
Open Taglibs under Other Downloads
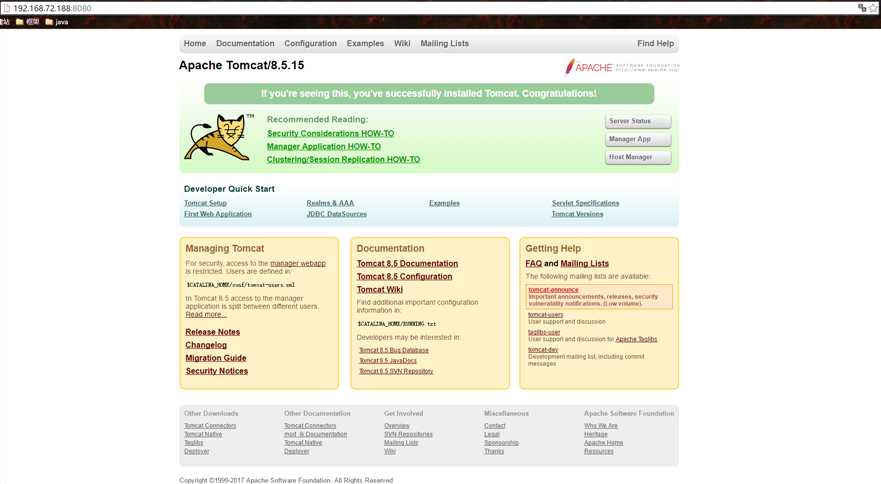193,442
